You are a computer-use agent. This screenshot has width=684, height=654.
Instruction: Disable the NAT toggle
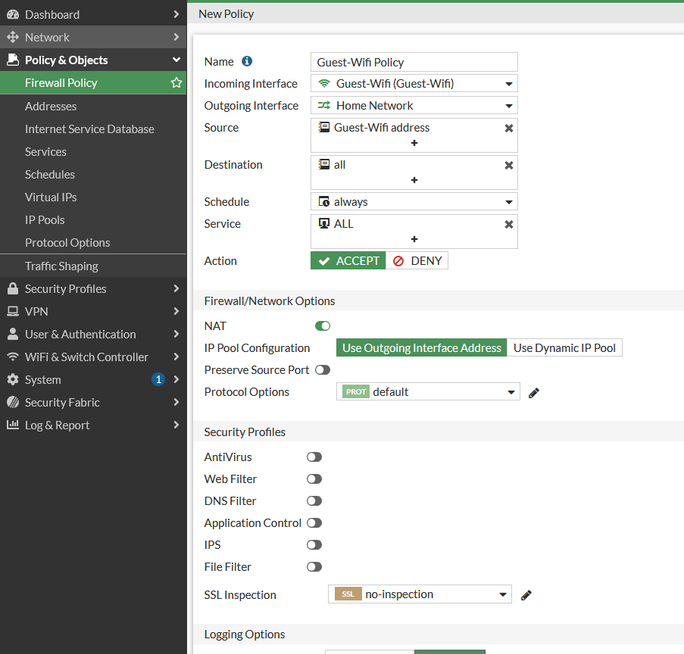(x=323, y=326)
